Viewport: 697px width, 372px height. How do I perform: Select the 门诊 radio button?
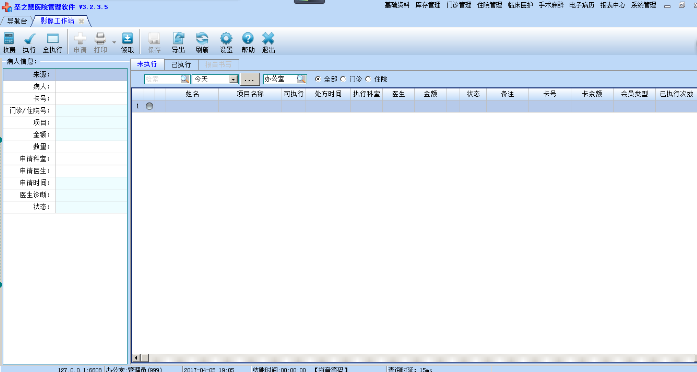(343, 79)
